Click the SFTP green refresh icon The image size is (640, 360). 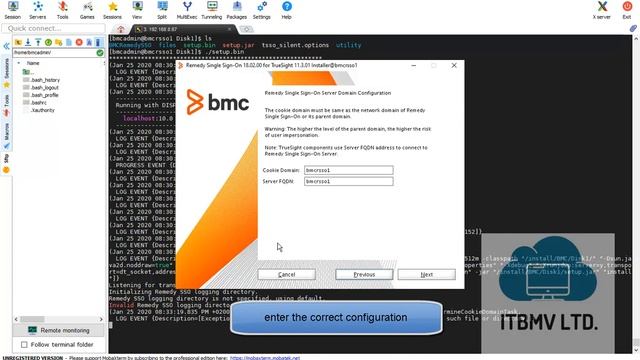coord(48,42)
